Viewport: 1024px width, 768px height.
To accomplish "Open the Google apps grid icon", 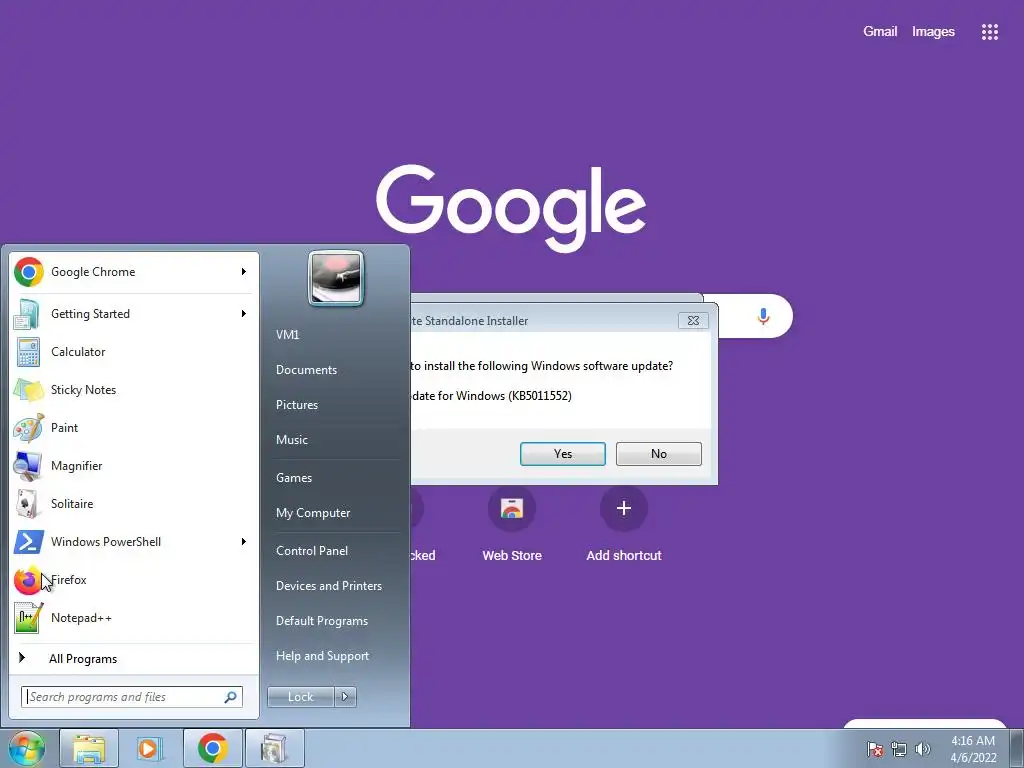I will [x=989, y=31].
